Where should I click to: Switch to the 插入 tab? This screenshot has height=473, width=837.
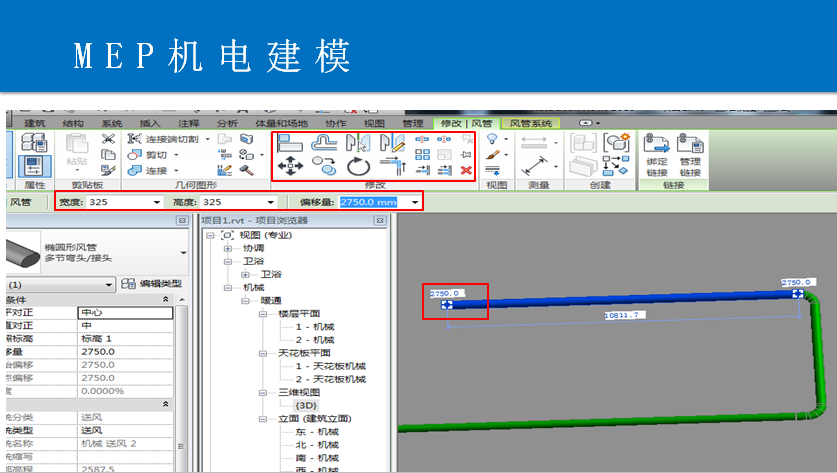150,123
